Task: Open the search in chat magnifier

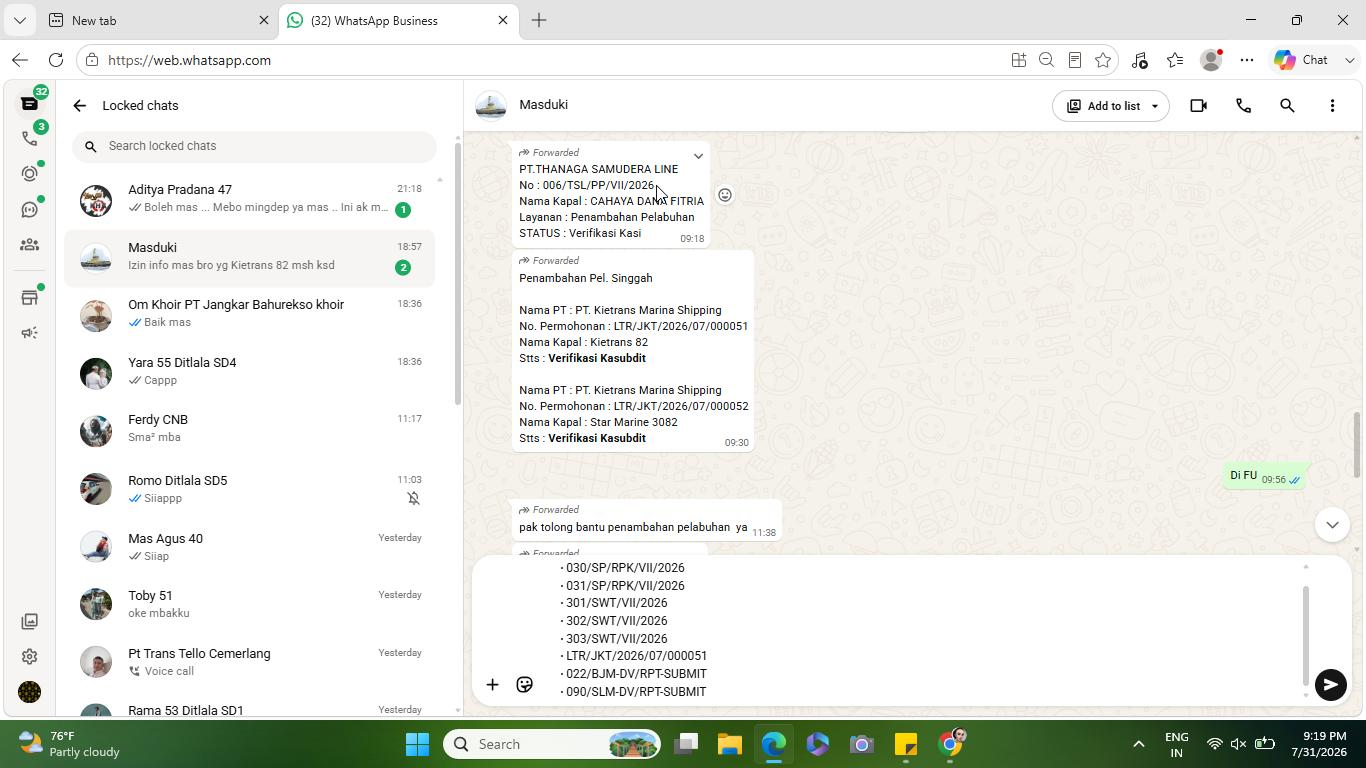Action: pos(1287,105)
